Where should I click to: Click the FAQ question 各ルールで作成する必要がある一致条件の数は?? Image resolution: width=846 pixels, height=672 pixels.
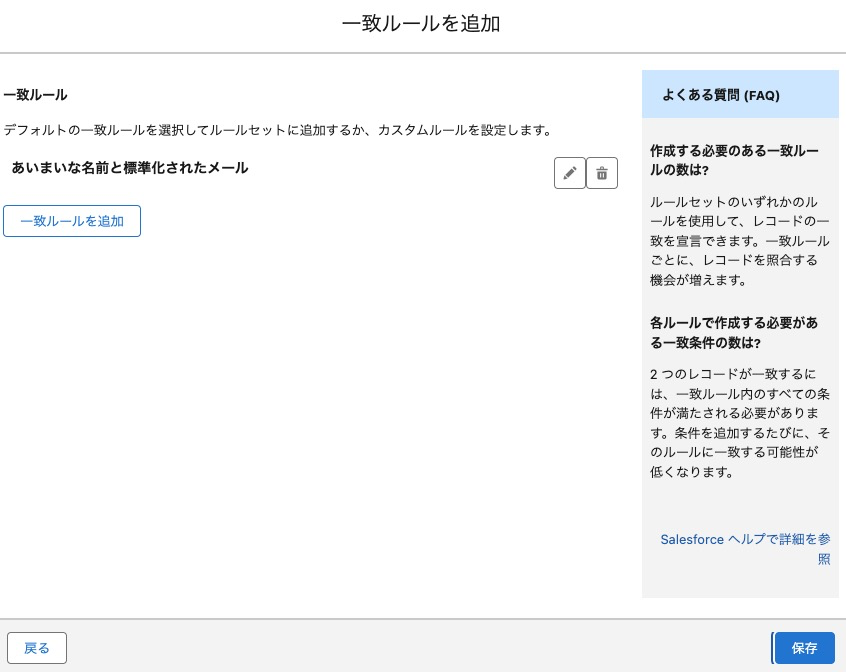tap(734, 333)
